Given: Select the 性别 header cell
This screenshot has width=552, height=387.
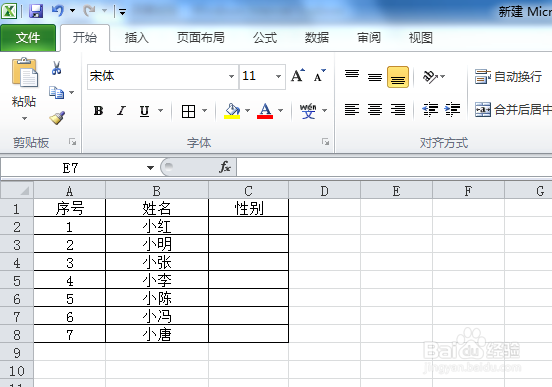Looking at the screenshot, I should tap(249, 208).
